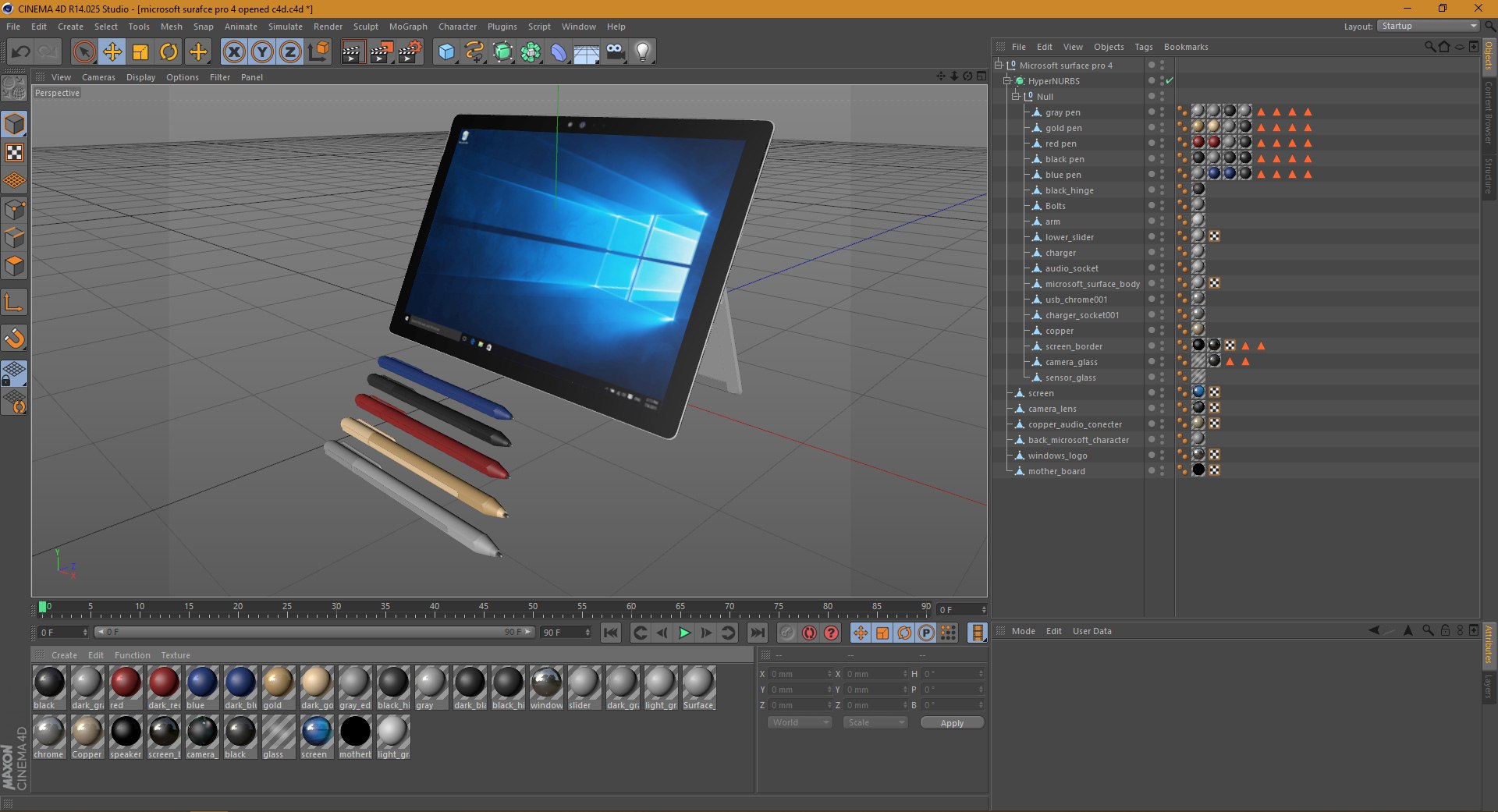Toggle HyperNURBS enable checkmark
1498x812 pixels.
[1170, 80]
